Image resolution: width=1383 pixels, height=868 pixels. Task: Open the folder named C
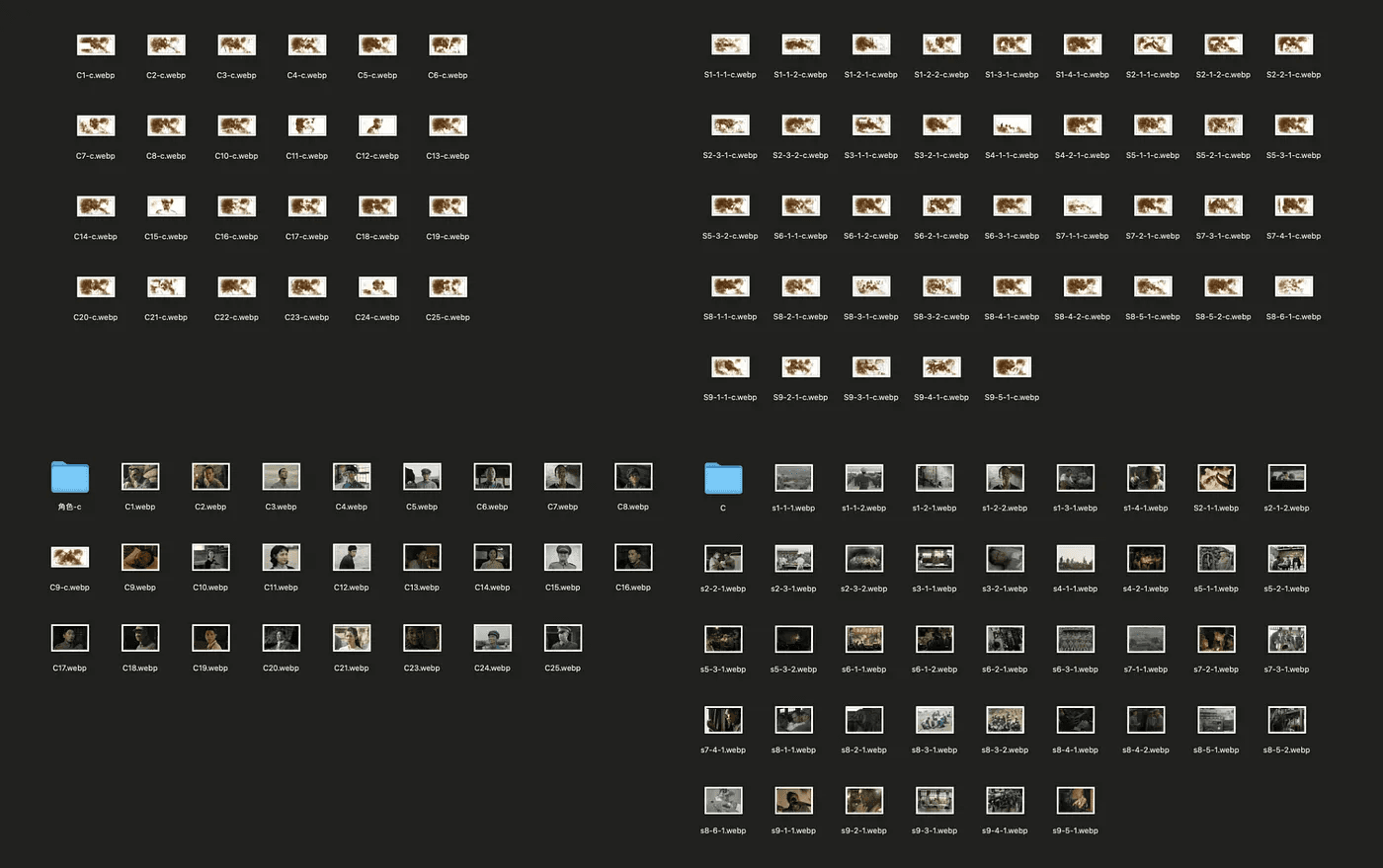pyautogui.click(x=723, y=478)
